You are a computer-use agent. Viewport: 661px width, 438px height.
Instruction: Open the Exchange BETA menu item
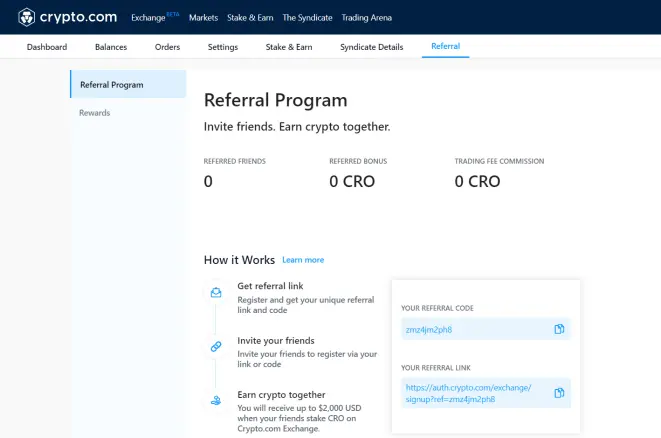155,17
